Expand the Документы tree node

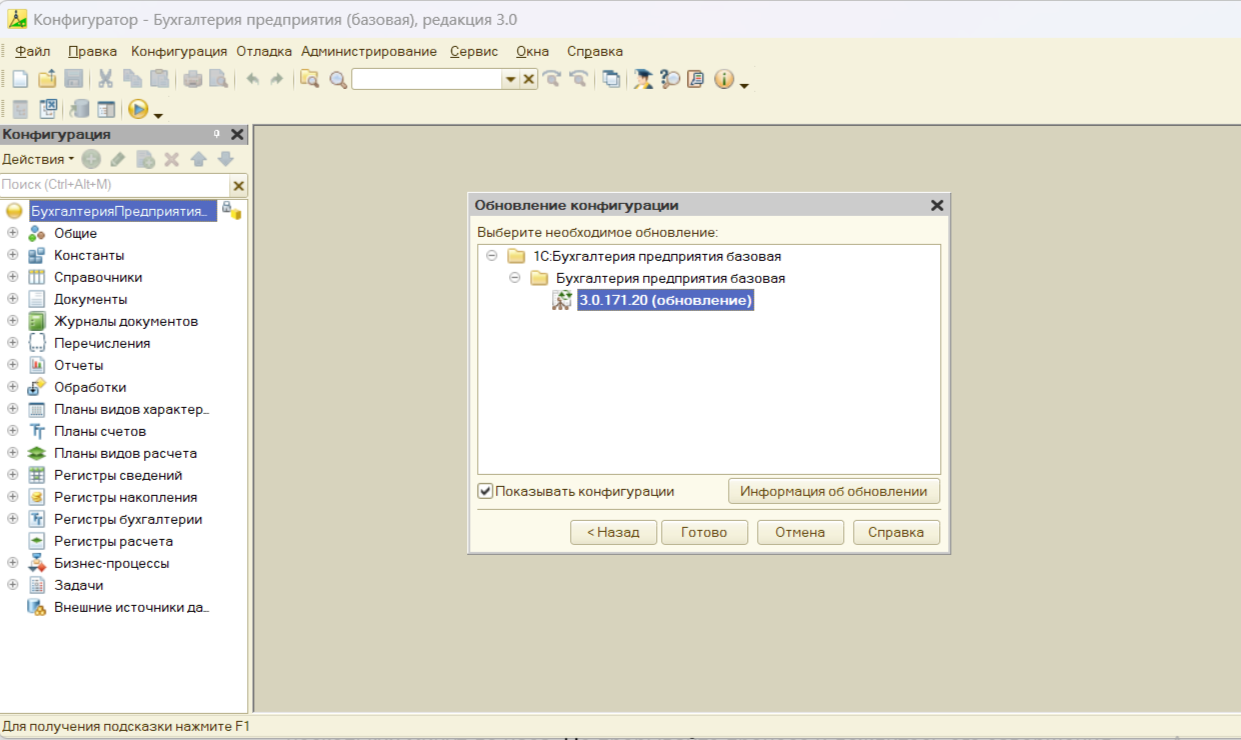coord(13,299)
